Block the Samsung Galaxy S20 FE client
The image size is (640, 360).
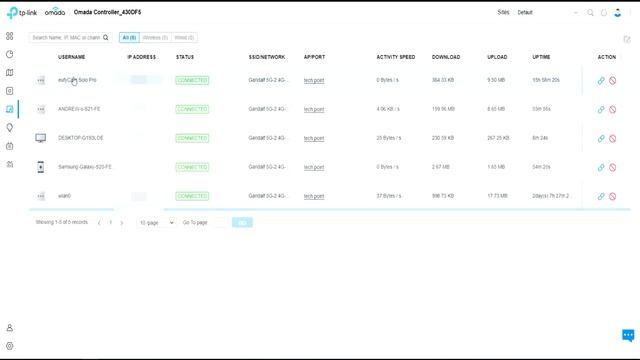pos(612,167)
